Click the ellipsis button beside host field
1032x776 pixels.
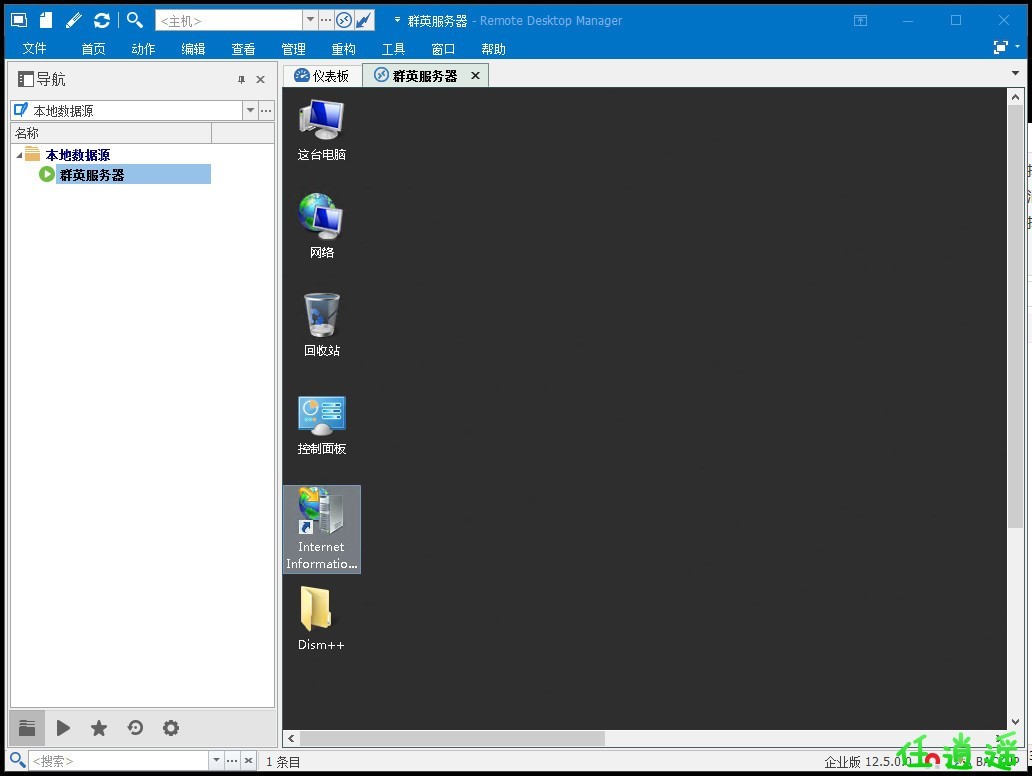click(326, 20)
